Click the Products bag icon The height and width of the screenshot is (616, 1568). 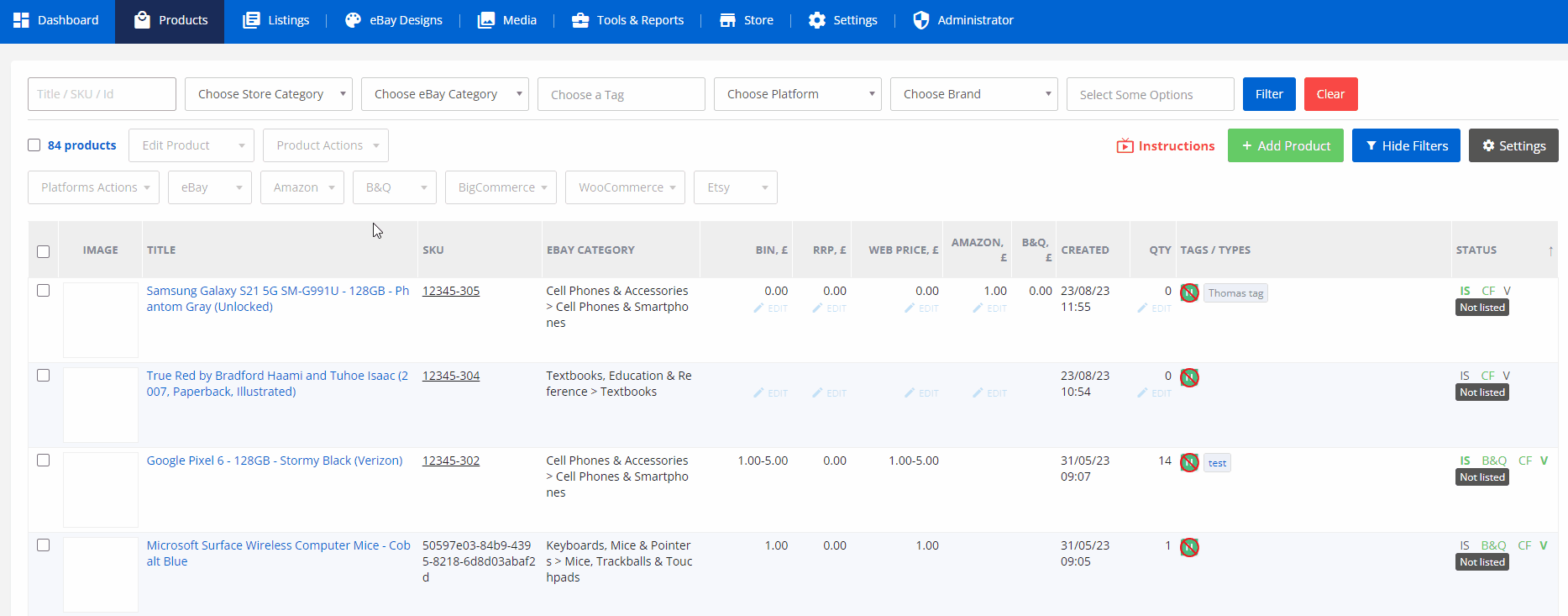click(143, 20)
